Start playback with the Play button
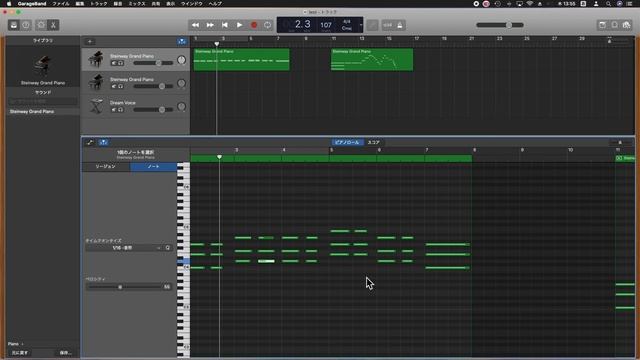The width and height of the screenshot is (640, 360). (x=239, y=25)
